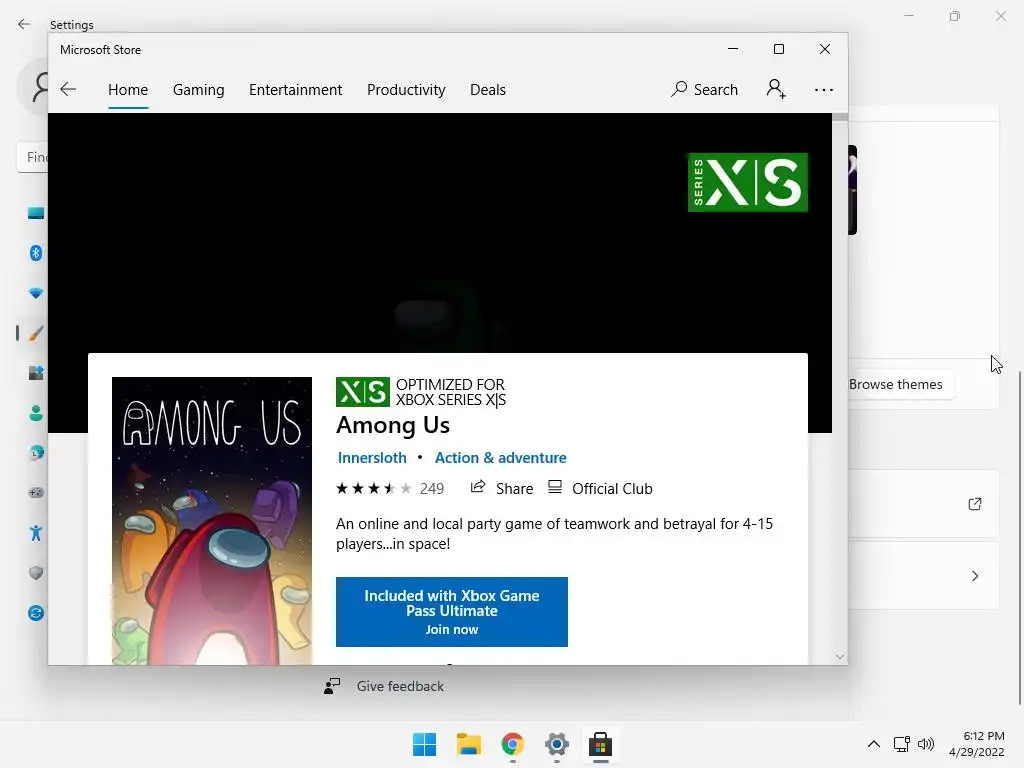Open Google Chrome from the taskbar
The image size is (1024, 768).
click(513, 744)
